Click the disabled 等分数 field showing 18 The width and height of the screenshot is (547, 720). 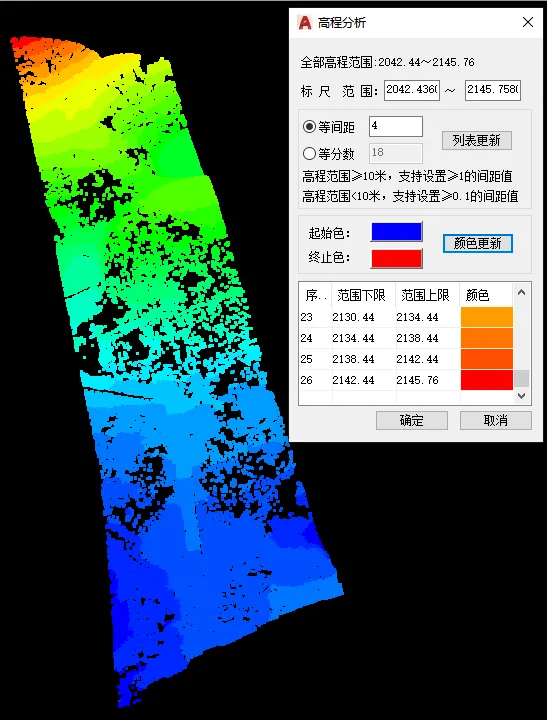396,153
